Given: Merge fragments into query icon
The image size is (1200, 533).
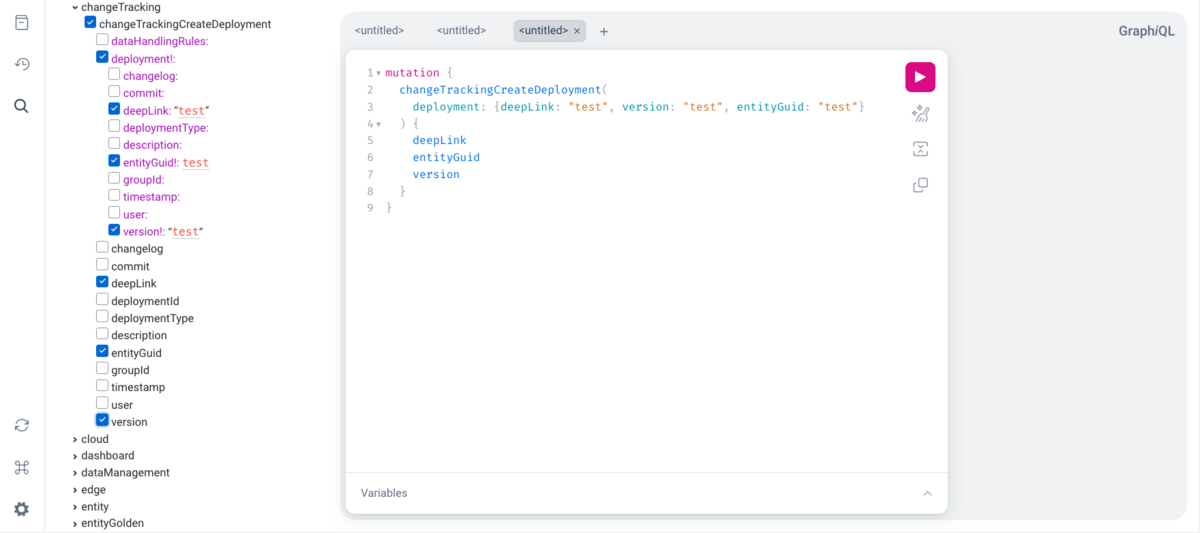Looking at the screenshot, I should 920,149.
